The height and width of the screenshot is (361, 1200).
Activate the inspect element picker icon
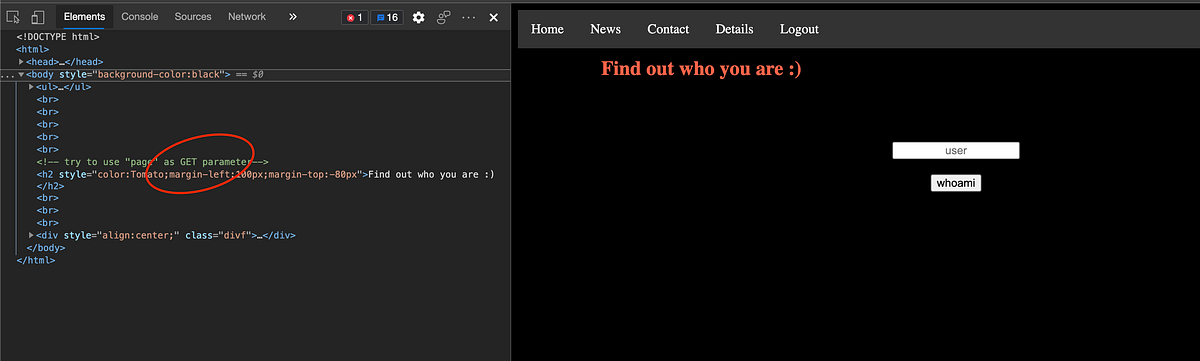tap(13, 17)
